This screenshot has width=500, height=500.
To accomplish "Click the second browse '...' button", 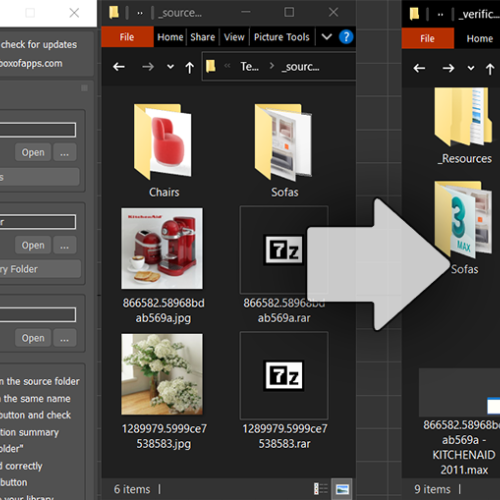I will (65, 245).
